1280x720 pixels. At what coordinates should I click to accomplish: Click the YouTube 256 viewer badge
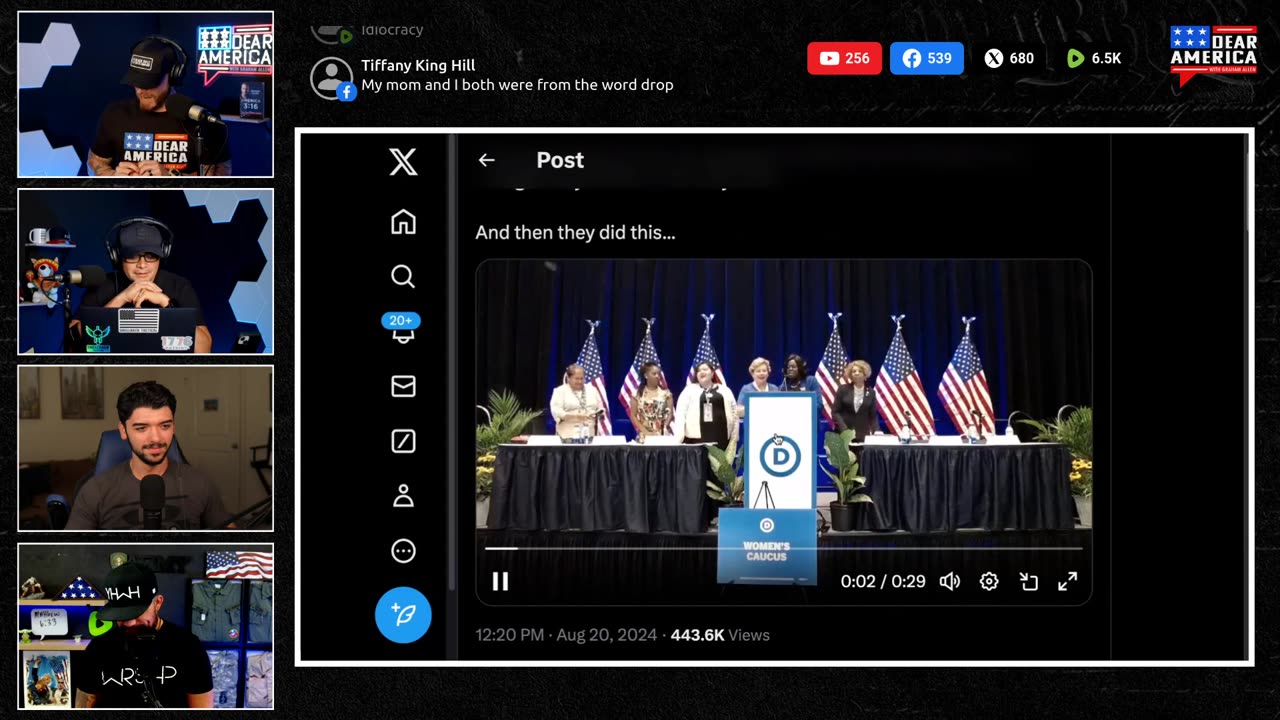845,58
